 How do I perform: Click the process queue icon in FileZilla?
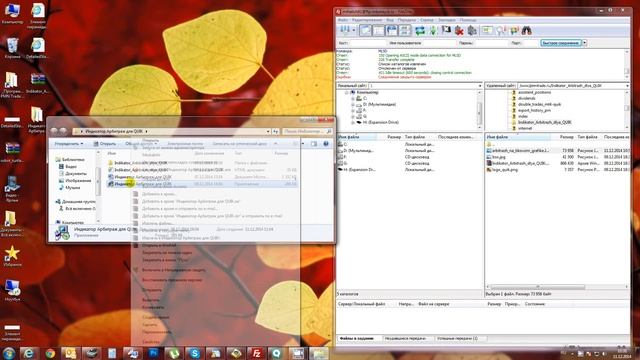(433, 31)
